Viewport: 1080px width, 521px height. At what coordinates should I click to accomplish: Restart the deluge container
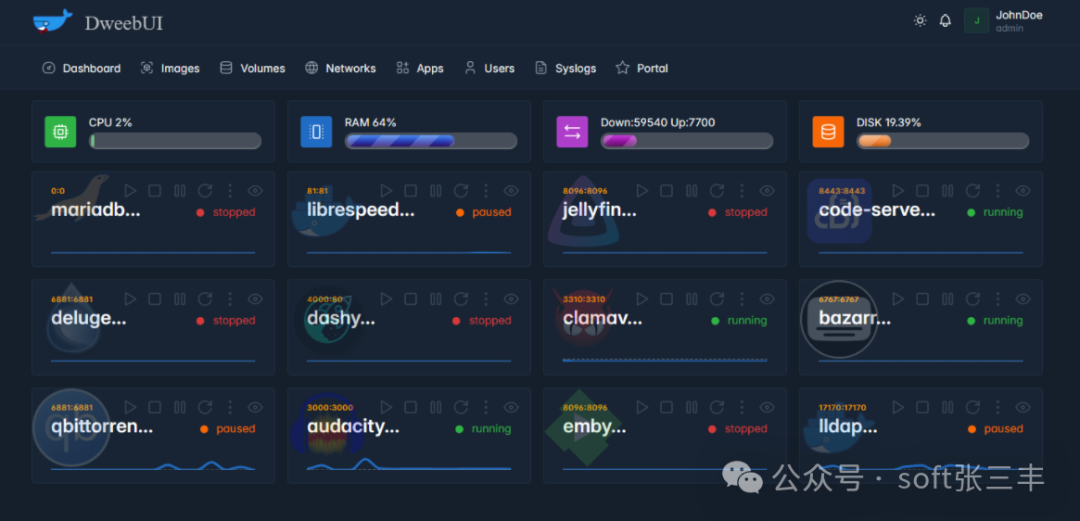(x=205, y=298)
